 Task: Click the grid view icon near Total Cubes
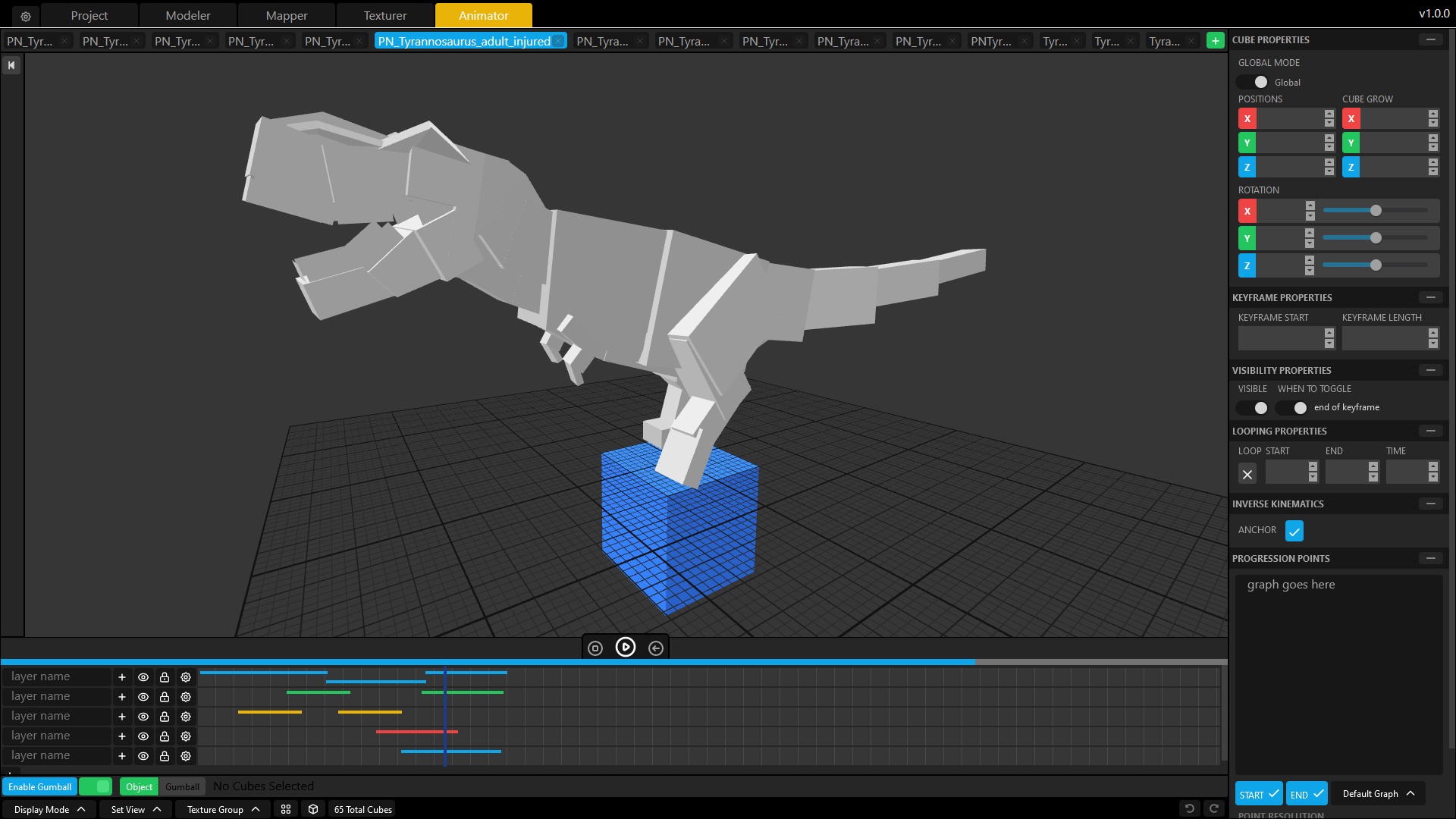click(x=286, y=809)
